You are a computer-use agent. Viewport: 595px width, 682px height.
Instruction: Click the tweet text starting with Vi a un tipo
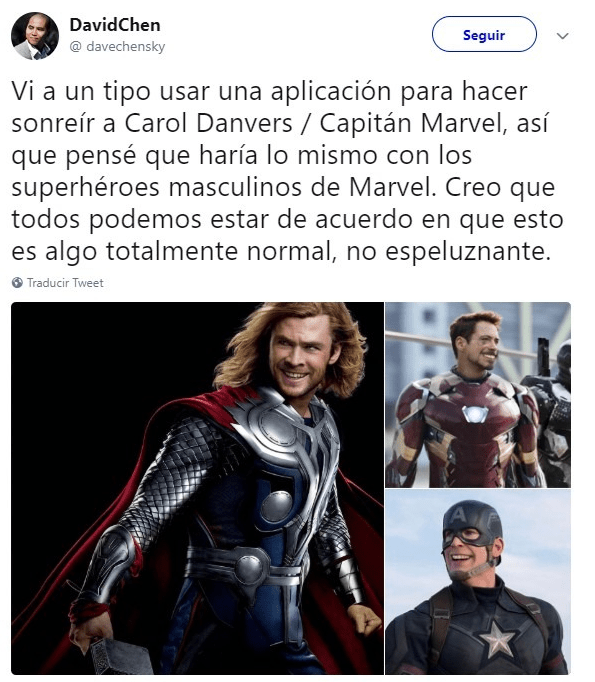coord(287,171)
